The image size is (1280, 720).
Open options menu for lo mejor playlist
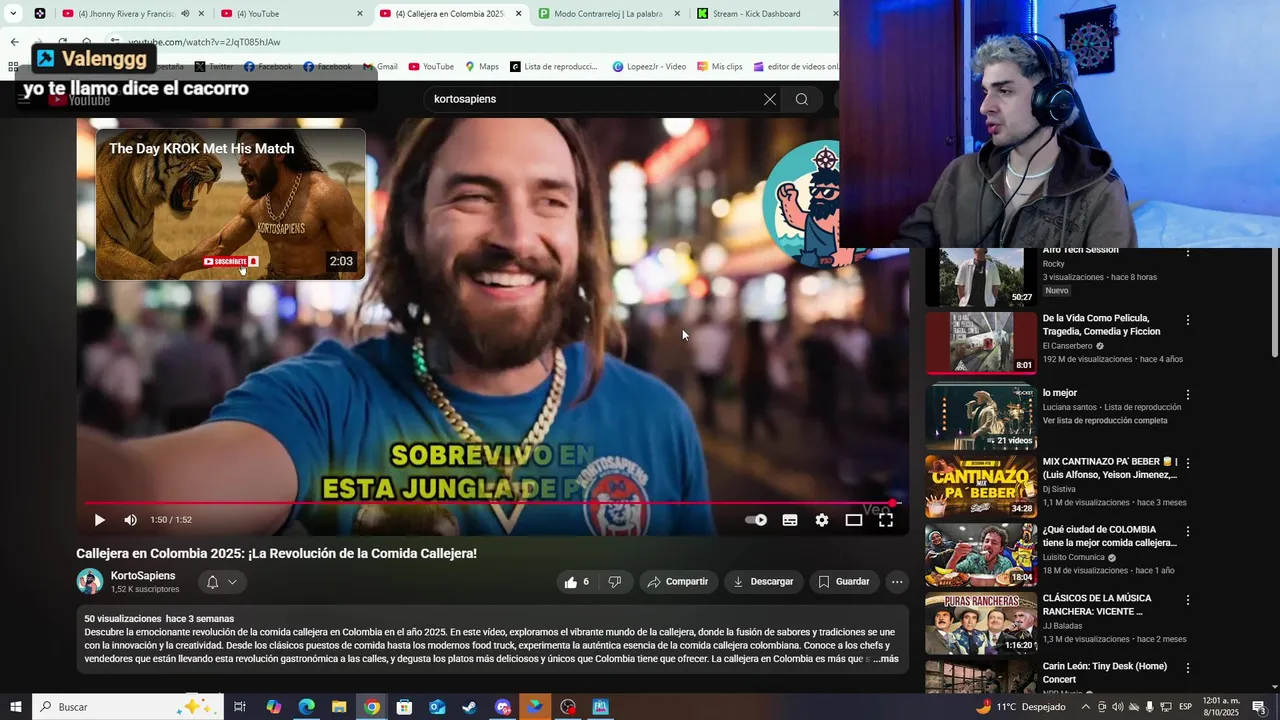click(x=1188, y=394)
